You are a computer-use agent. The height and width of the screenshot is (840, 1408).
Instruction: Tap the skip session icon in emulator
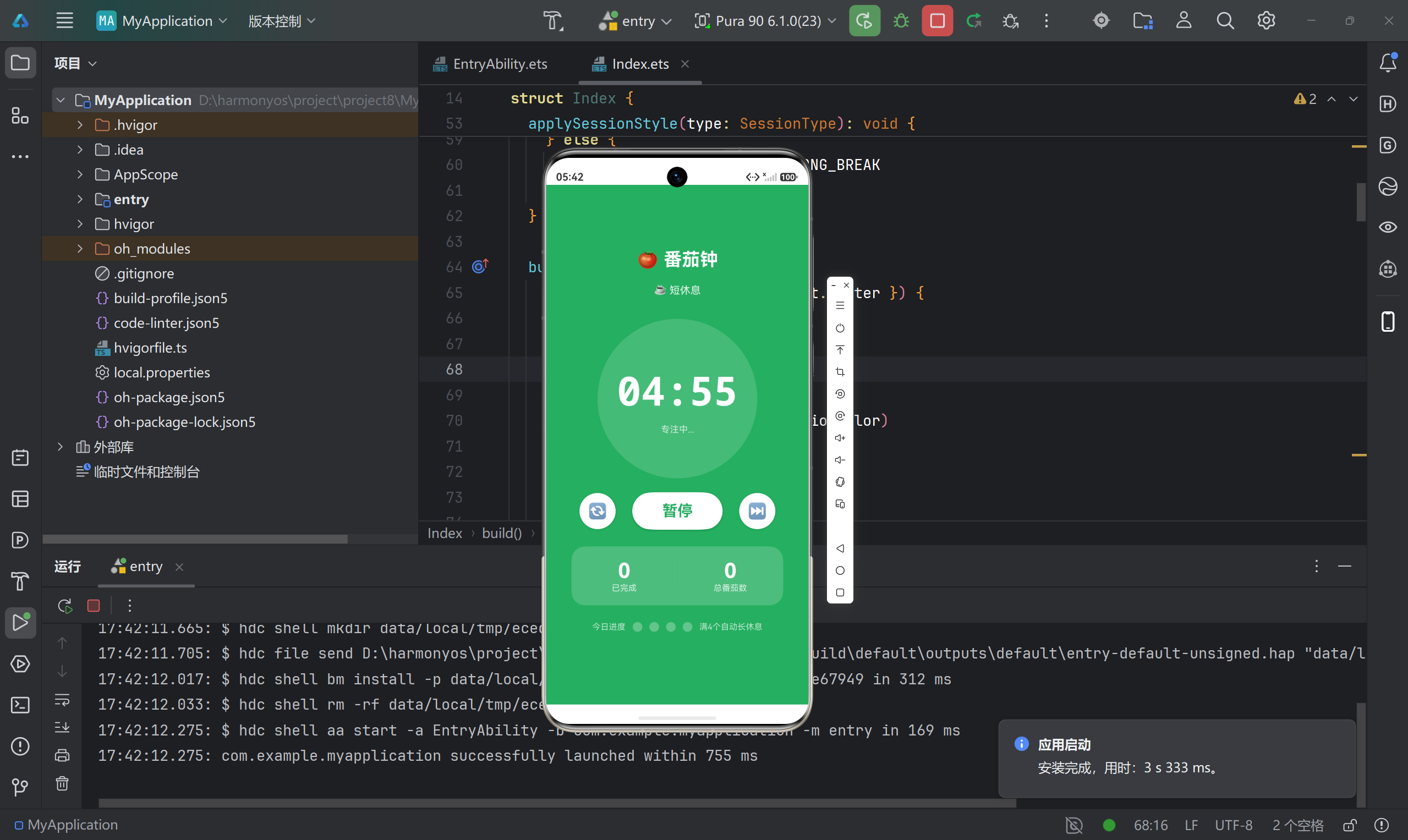click(x=757, y=511)
